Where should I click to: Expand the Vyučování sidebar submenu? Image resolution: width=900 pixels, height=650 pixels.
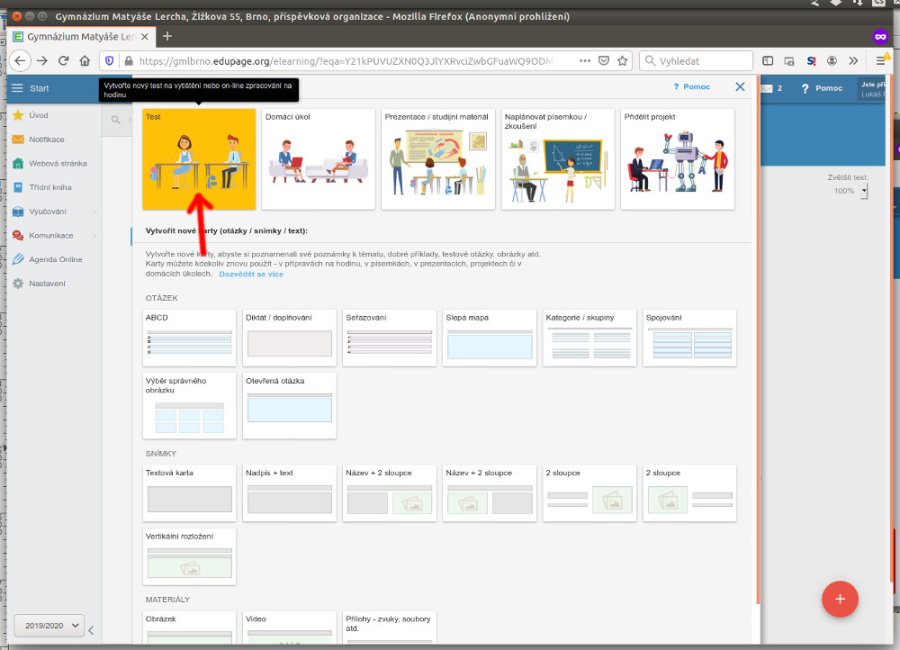(x=94, y=211)
